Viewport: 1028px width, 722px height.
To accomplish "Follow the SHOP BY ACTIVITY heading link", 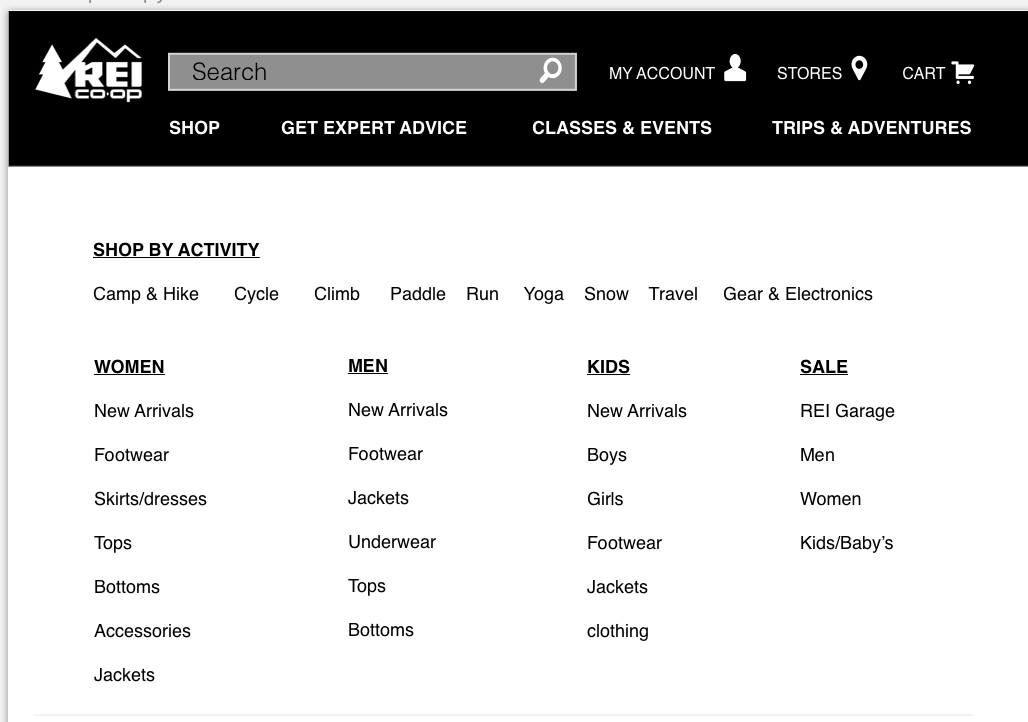I will [176, 250].
